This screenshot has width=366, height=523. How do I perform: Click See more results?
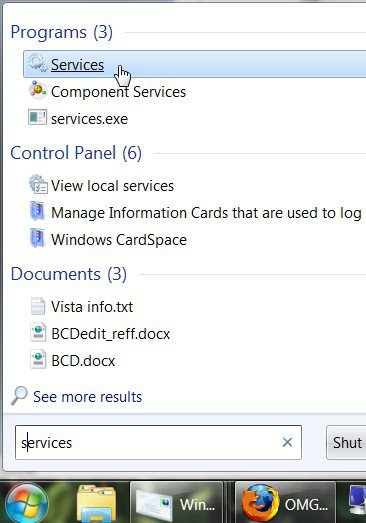(87, 397)
